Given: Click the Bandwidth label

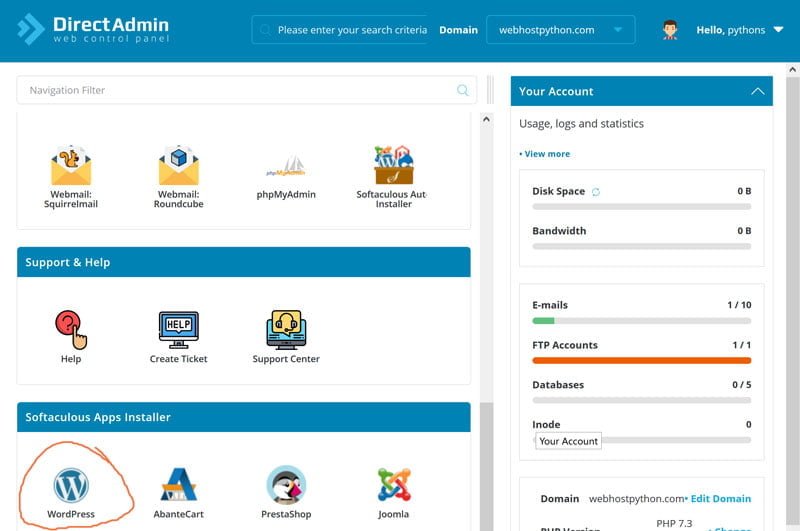Looking at the screenshot, I should click(559, 231).
